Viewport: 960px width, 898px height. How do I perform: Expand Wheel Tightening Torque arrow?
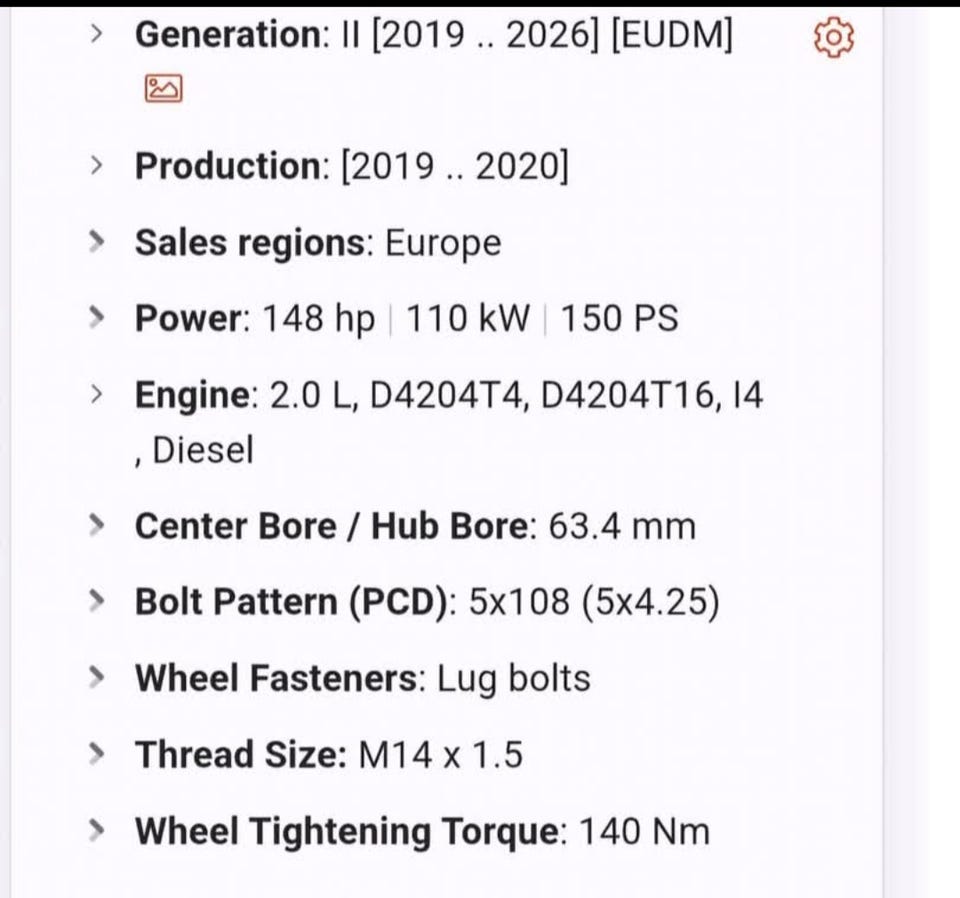pos(96,830)
